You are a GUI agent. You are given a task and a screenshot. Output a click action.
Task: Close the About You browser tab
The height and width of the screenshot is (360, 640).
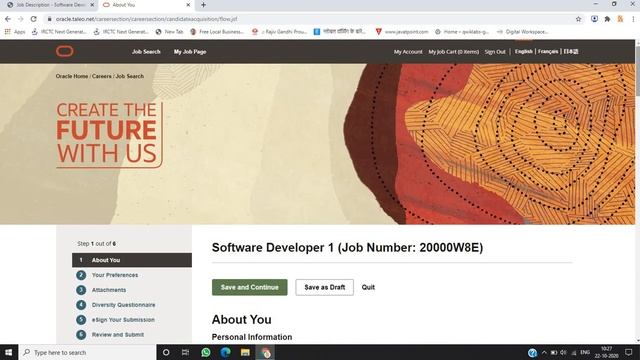(x=188, y=5)
